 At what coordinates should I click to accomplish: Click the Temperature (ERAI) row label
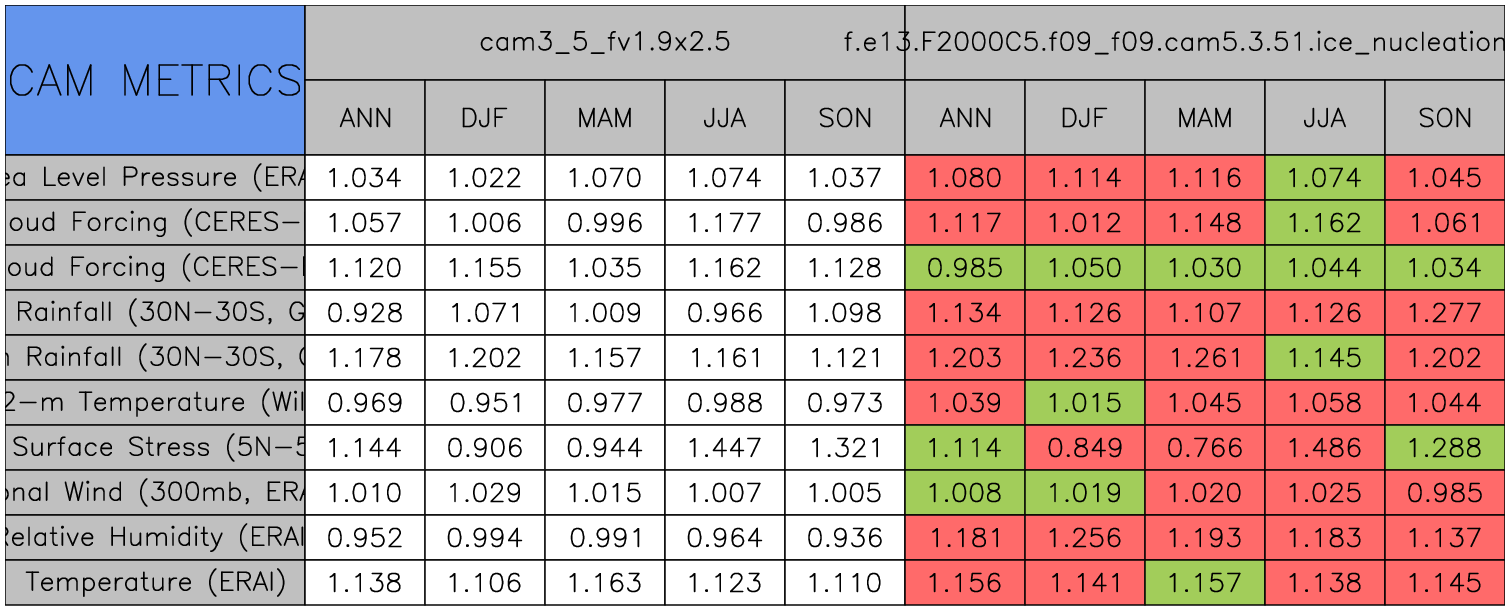154,583
